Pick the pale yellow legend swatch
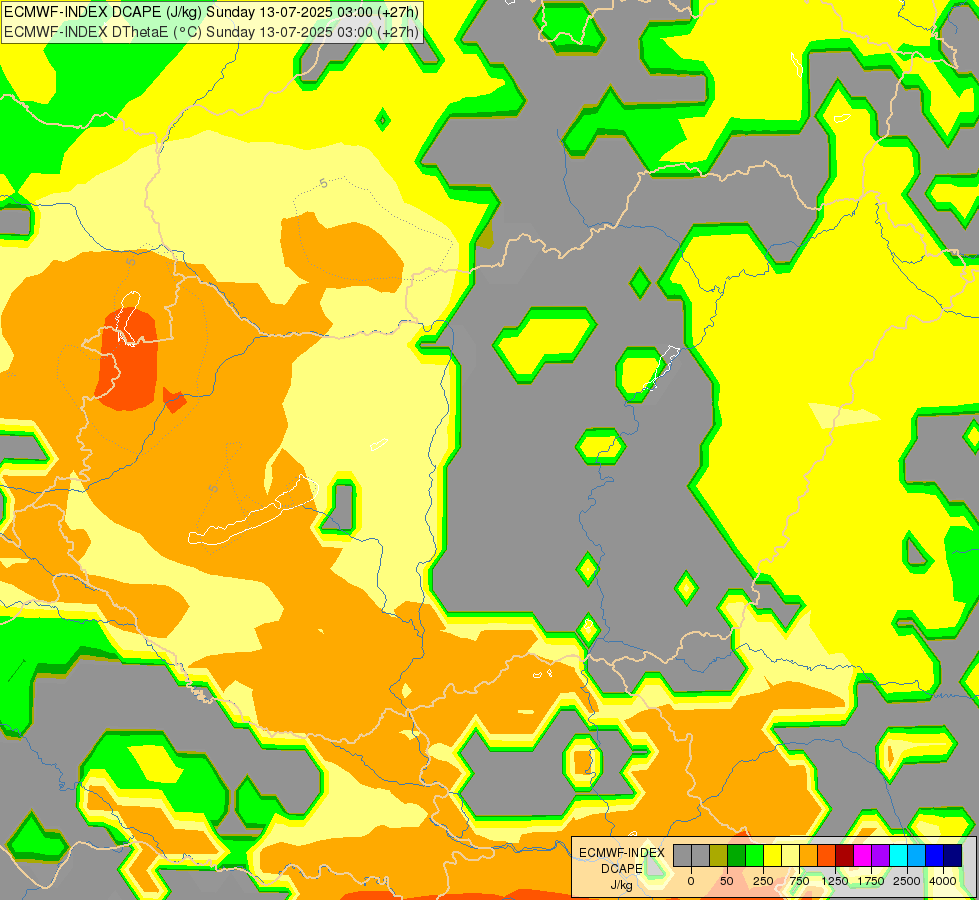This screenshot has width=979, height=900. pos(790,856)
